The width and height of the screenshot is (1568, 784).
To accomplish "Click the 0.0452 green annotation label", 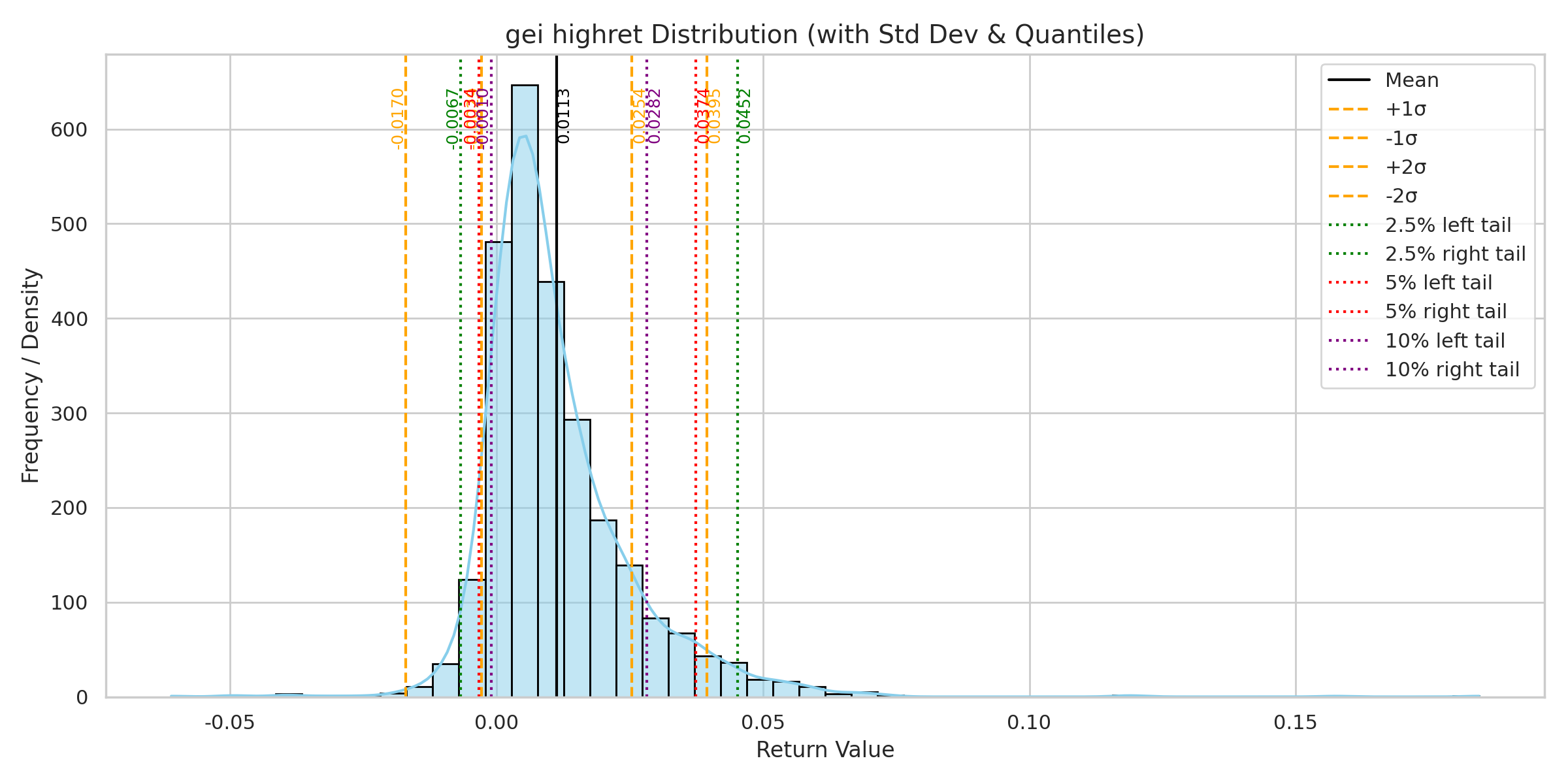I will [x=745, y=116].
